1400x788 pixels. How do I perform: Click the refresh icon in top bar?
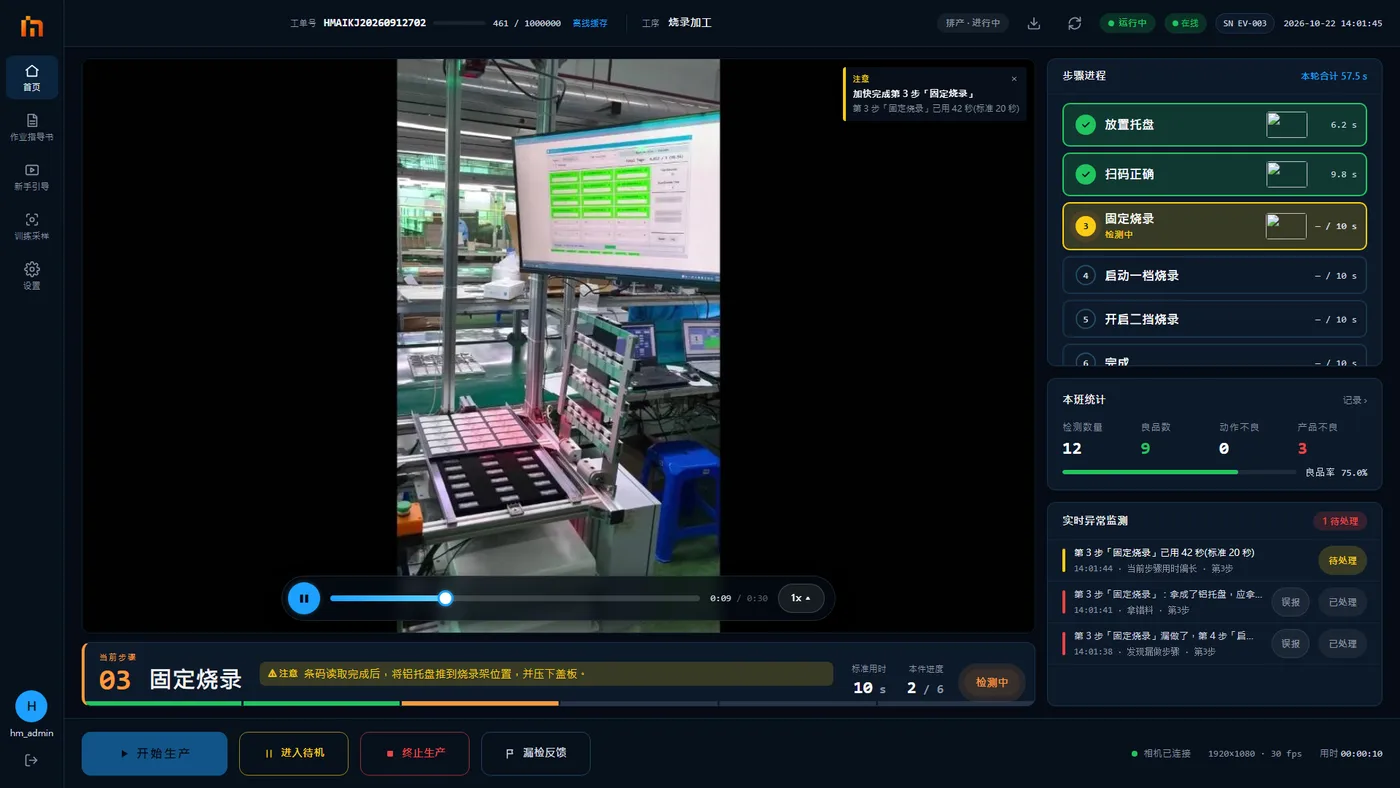pyautogui.click(x=1074, y=23)
